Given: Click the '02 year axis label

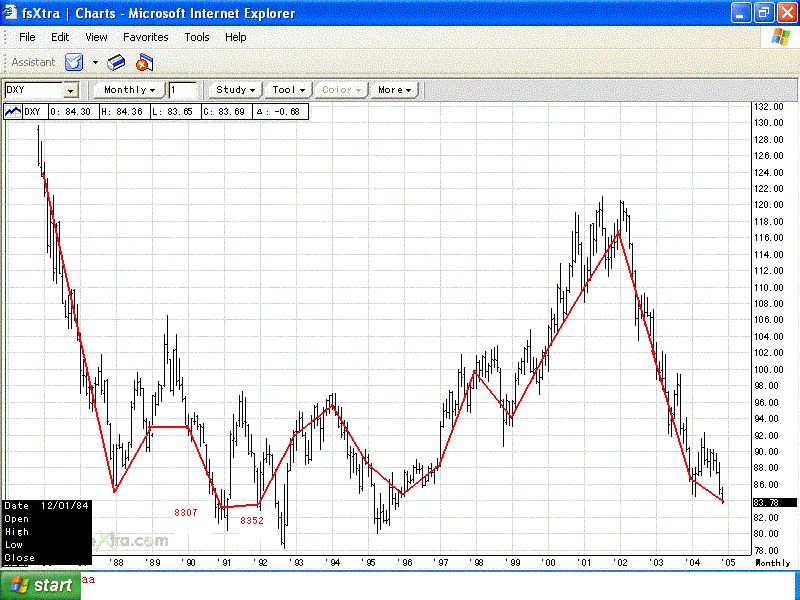Looking at the screenshot, I should tap(619, 563).
